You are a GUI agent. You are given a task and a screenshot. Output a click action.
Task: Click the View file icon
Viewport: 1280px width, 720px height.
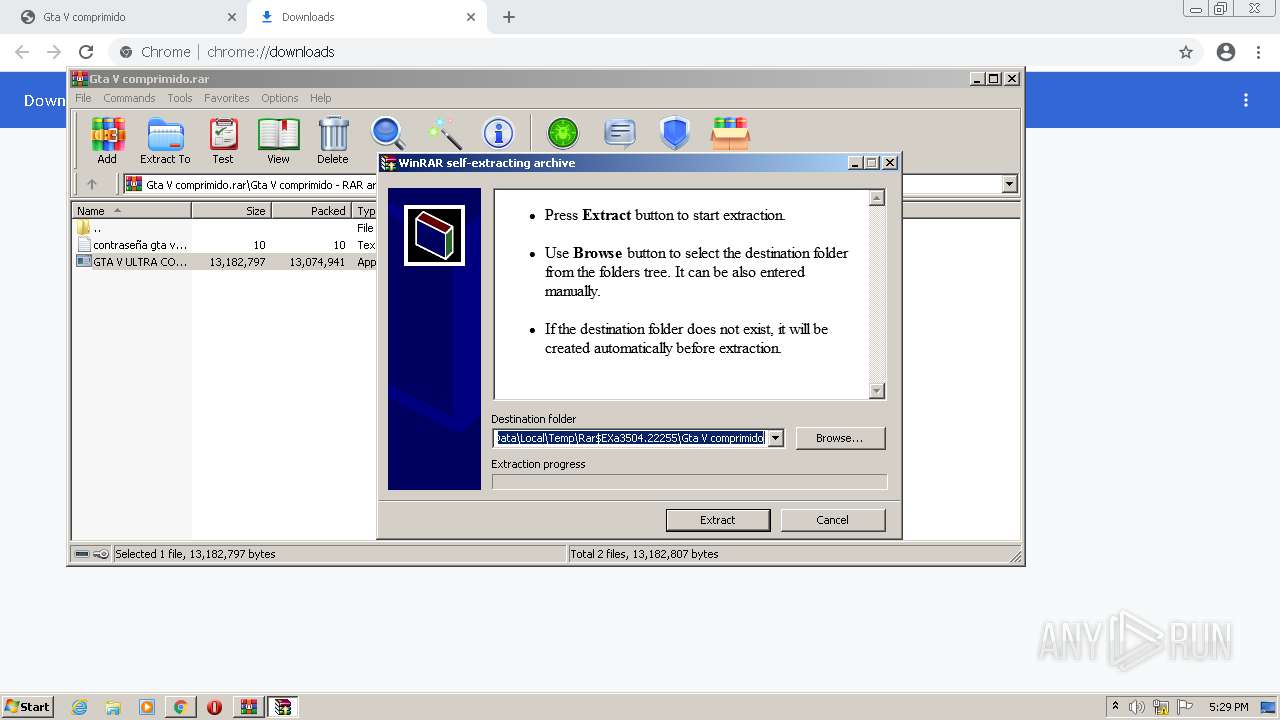click(x=278, y=140)
